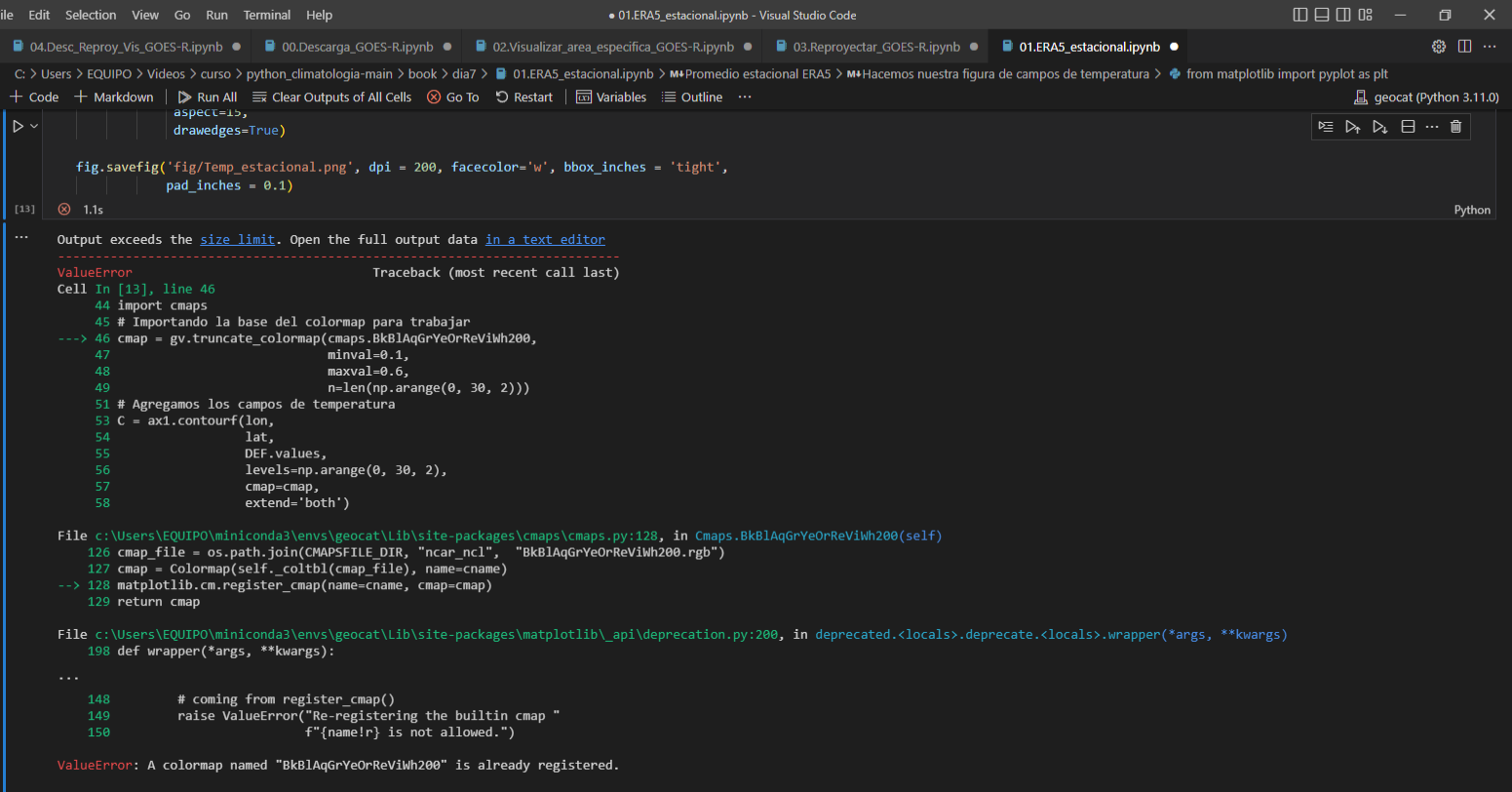Open notebook settings gear icon
Viewport: 1512px width, 792px height.
[x=1439, y=46]
